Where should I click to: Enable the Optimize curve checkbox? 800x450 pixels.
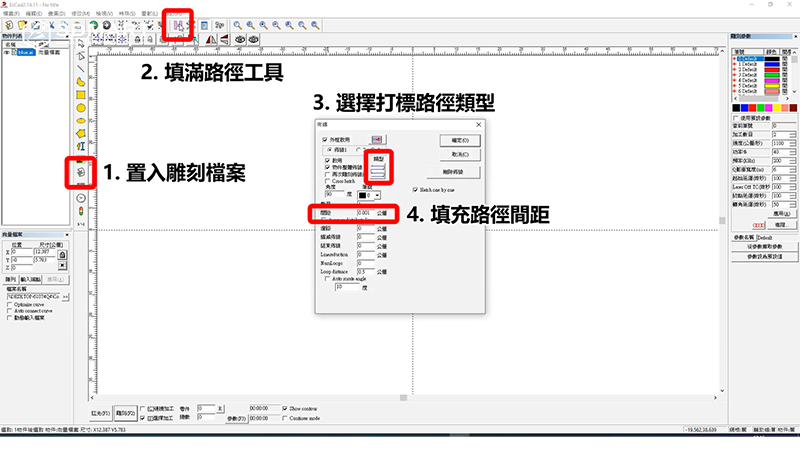point(9,305)
